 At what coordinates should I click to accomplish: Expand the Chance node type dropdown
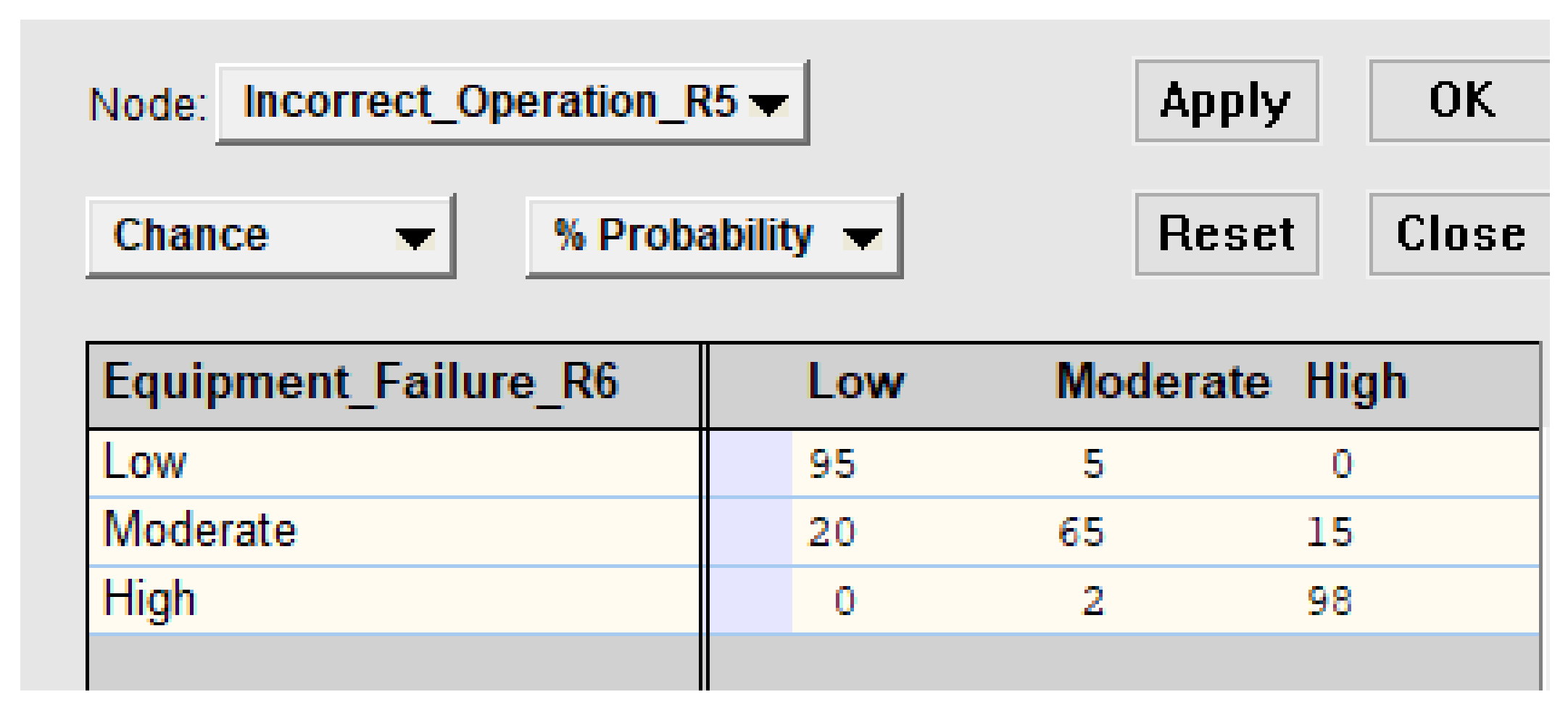click(270, 236)
